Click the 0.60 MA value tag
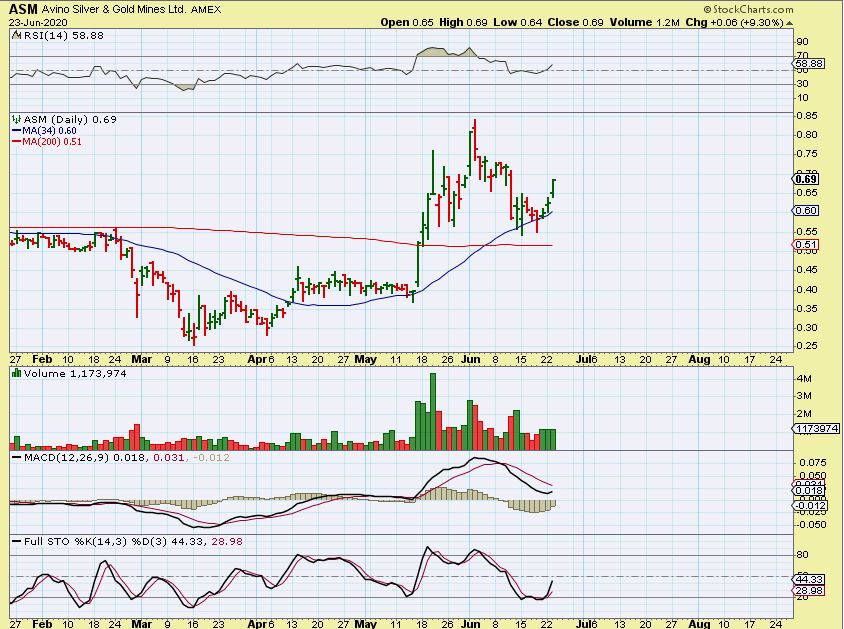Viewport: 844px width, 629px height. point(806,210)
